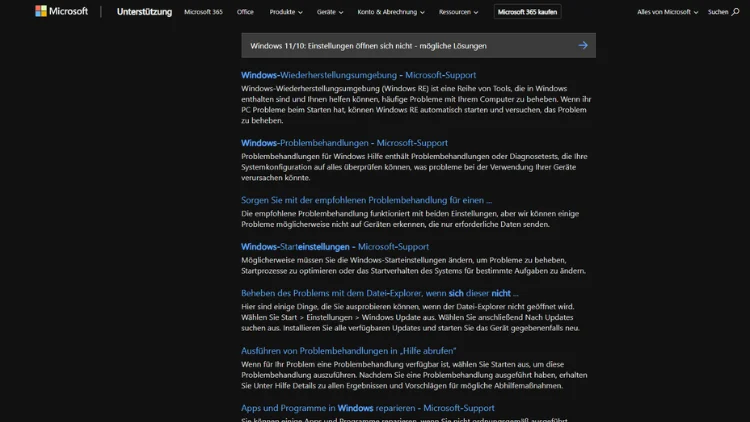Open Windows-Problembehandlungen result
Viewport: 750px width, 422px height.
[x=344, y=143]
